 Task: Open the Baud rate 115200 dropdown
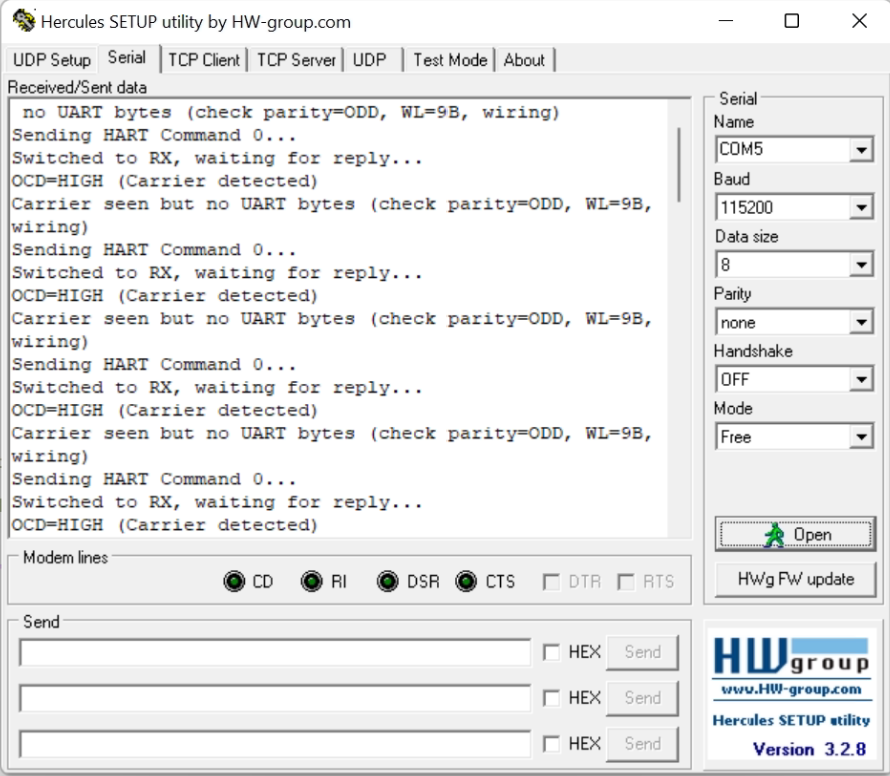pyautogui.click(x=861, y=207)
